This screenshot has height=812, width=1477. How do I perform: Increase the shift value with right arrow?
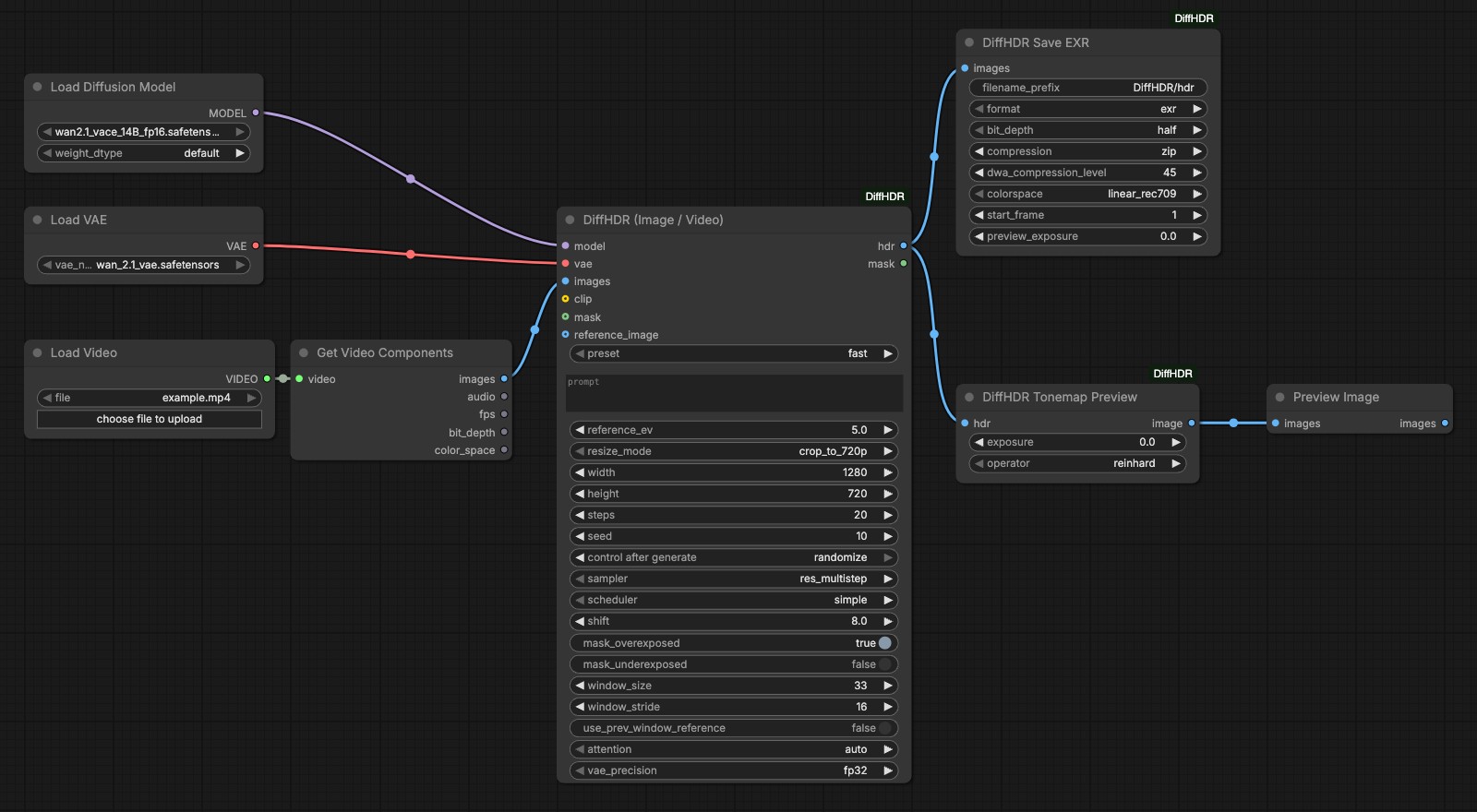click(888, 621)
